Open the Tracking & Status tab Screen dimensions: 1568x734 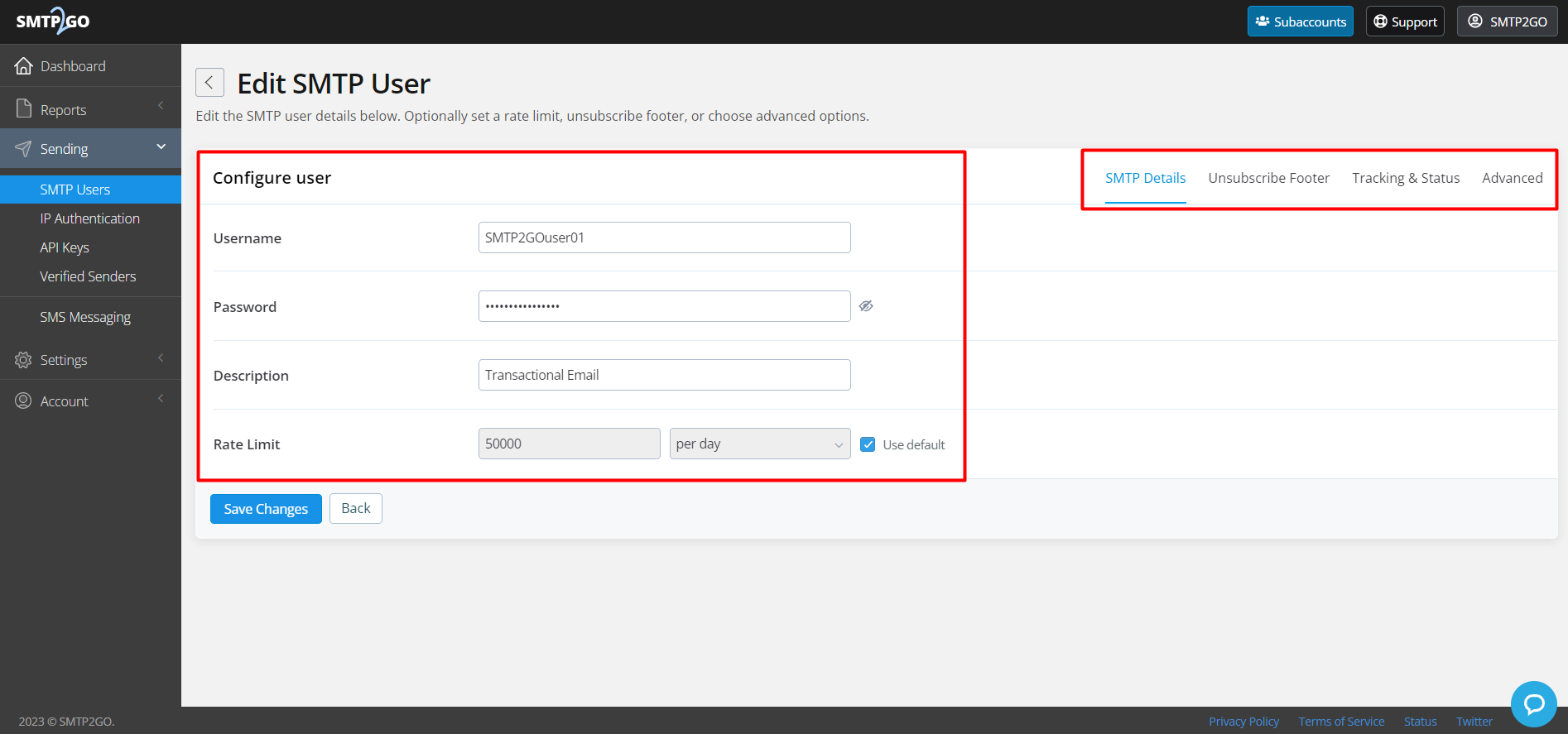click(x=1406, y=178)
